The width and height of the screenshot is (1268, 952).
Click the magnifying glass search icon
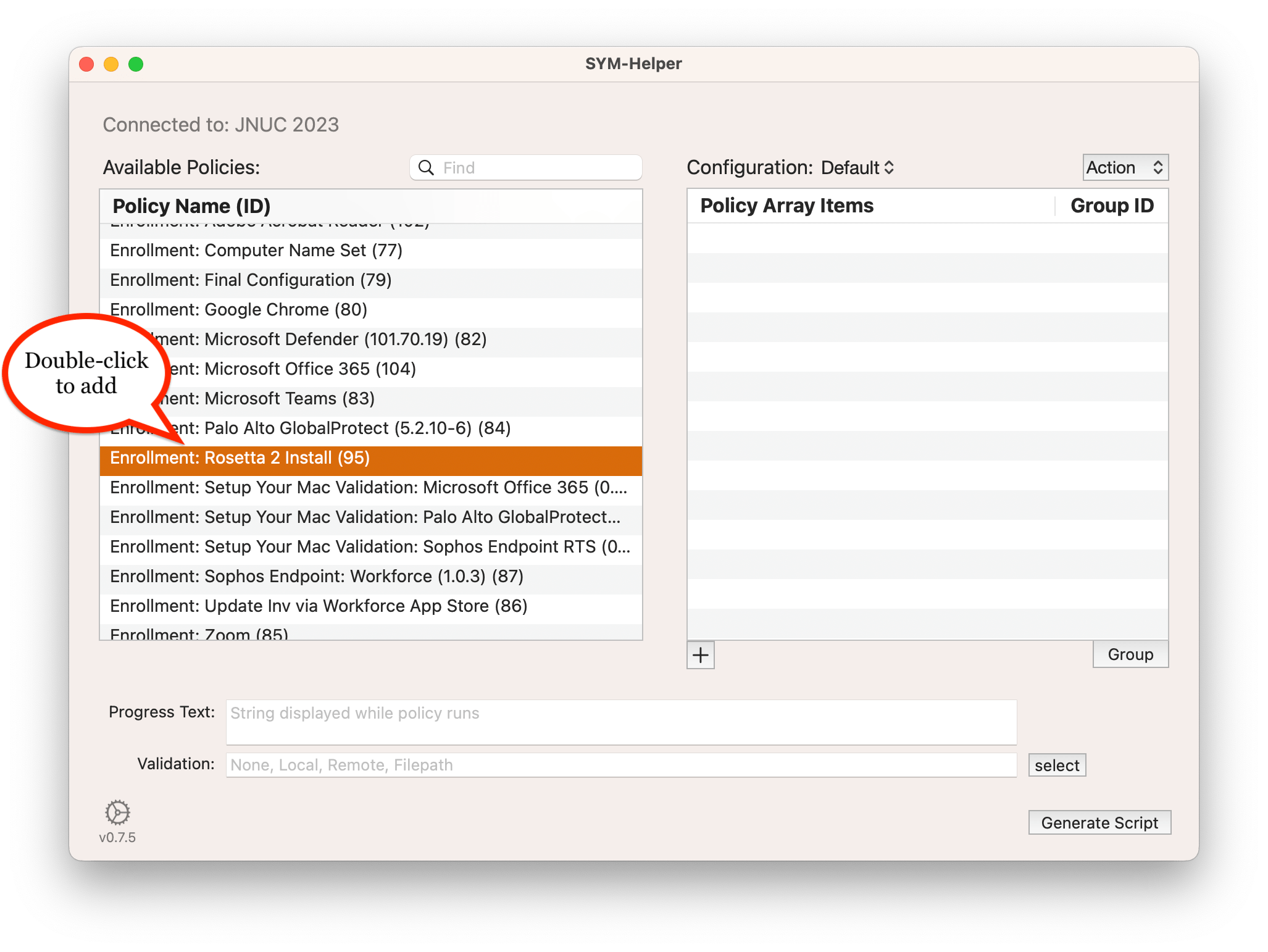coord(426,168)
